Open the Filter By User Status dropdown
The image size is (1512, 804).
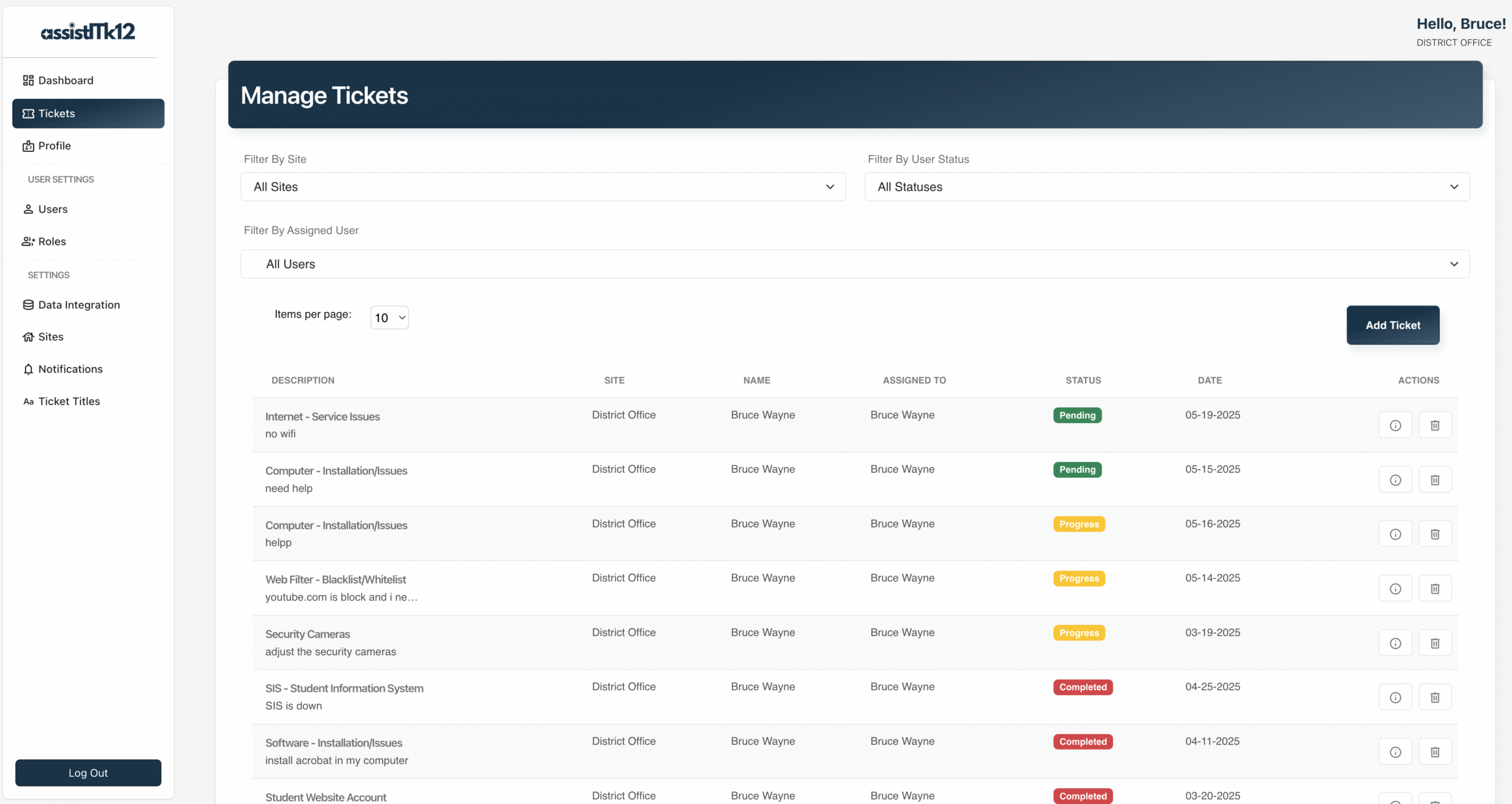(1166, 187)
